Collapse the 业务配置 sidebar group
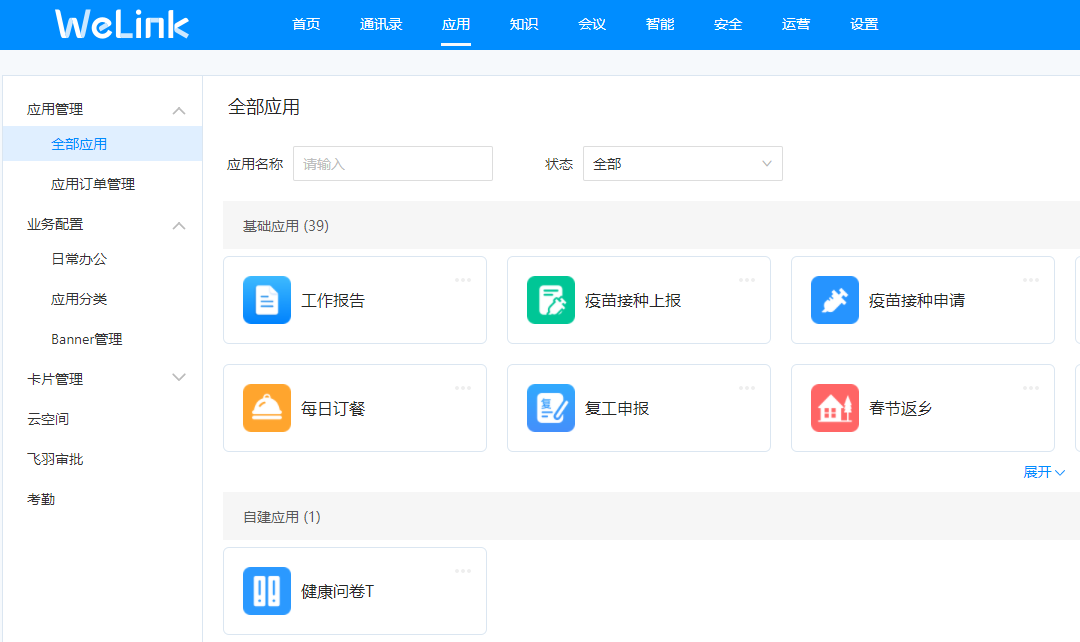 (x=179, y=225)
